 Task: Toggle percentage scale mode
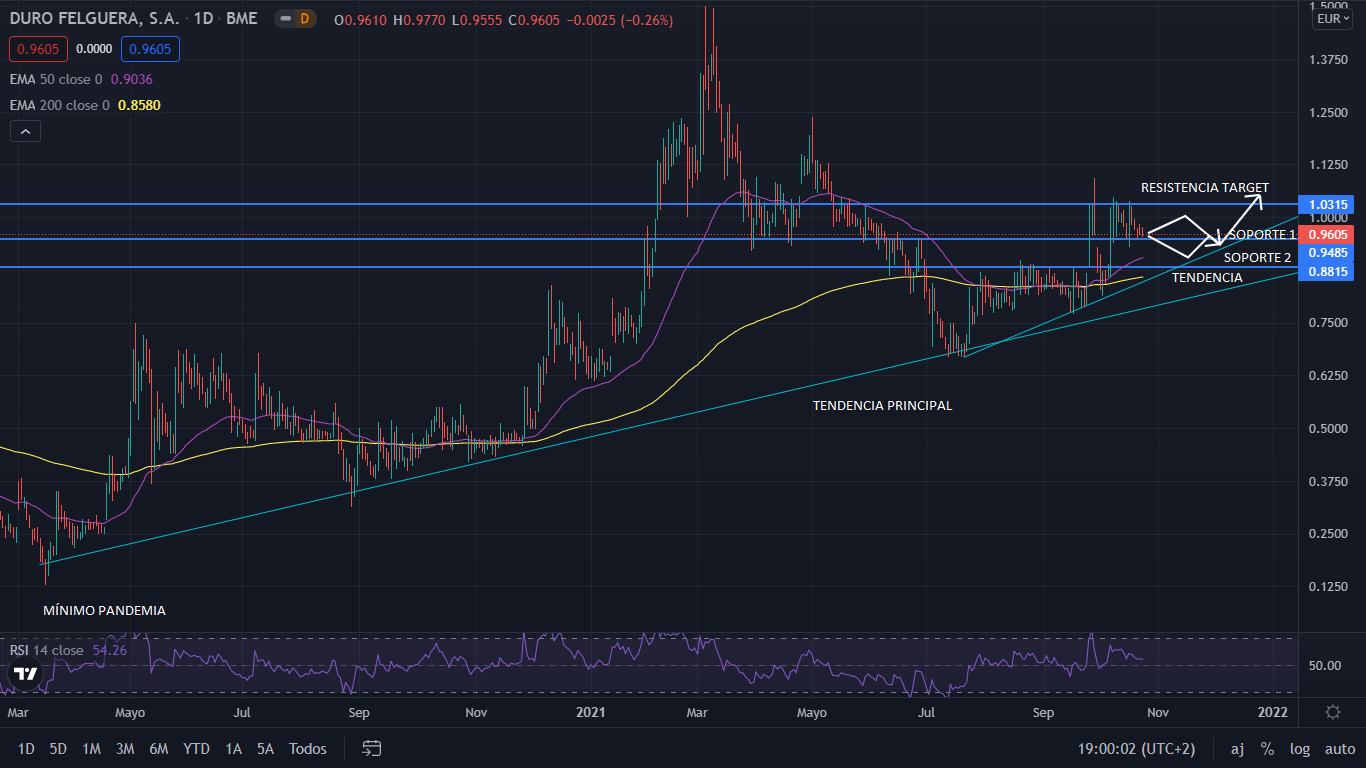click(x=1267, y=749)
